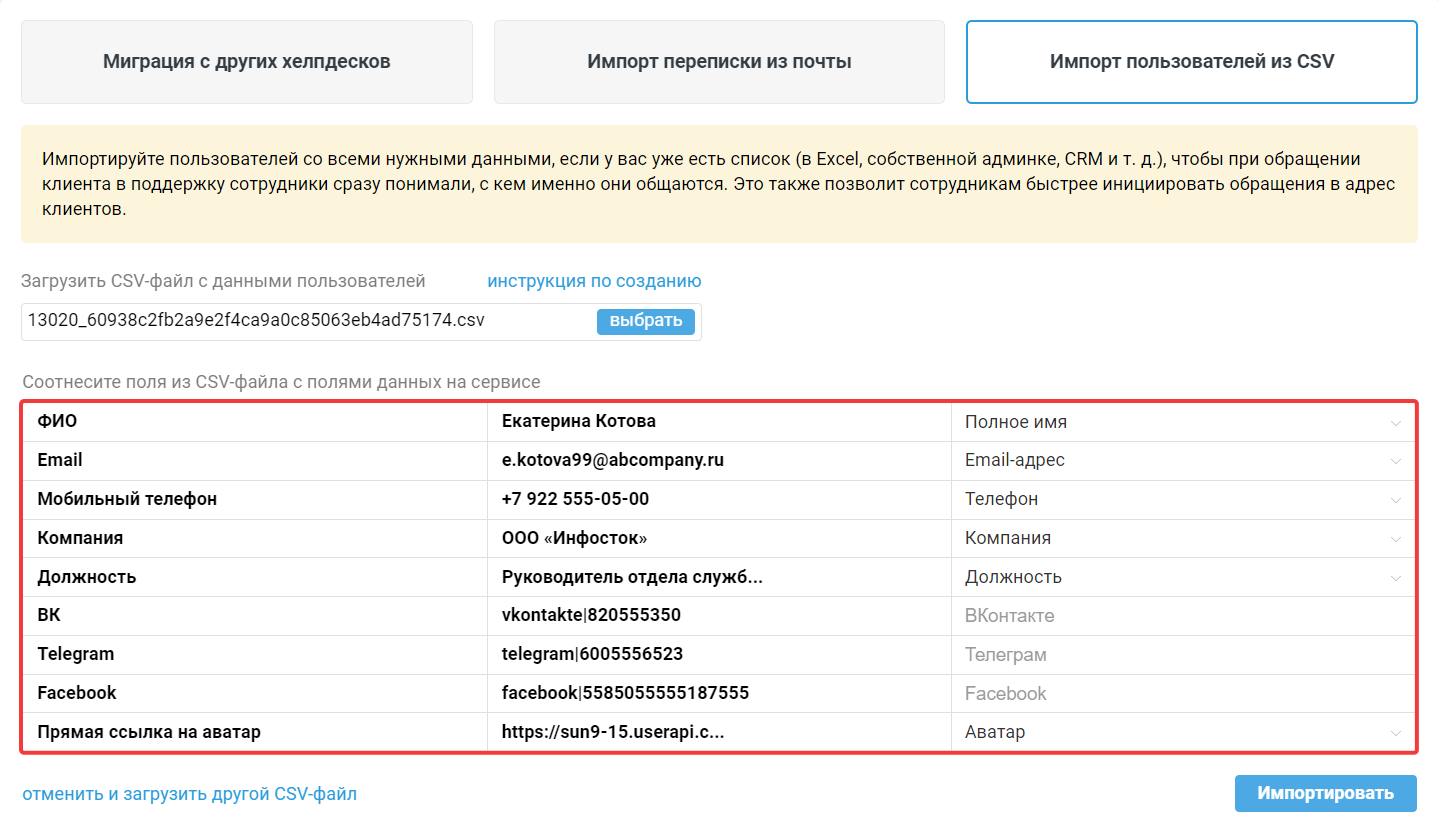
Task: Expand the Компания mapping dropdown
Action: point(1183,538)
